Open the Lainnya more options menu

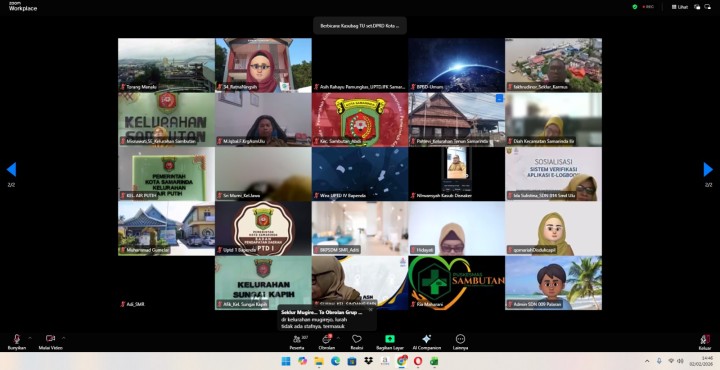(x=460, y=342)
